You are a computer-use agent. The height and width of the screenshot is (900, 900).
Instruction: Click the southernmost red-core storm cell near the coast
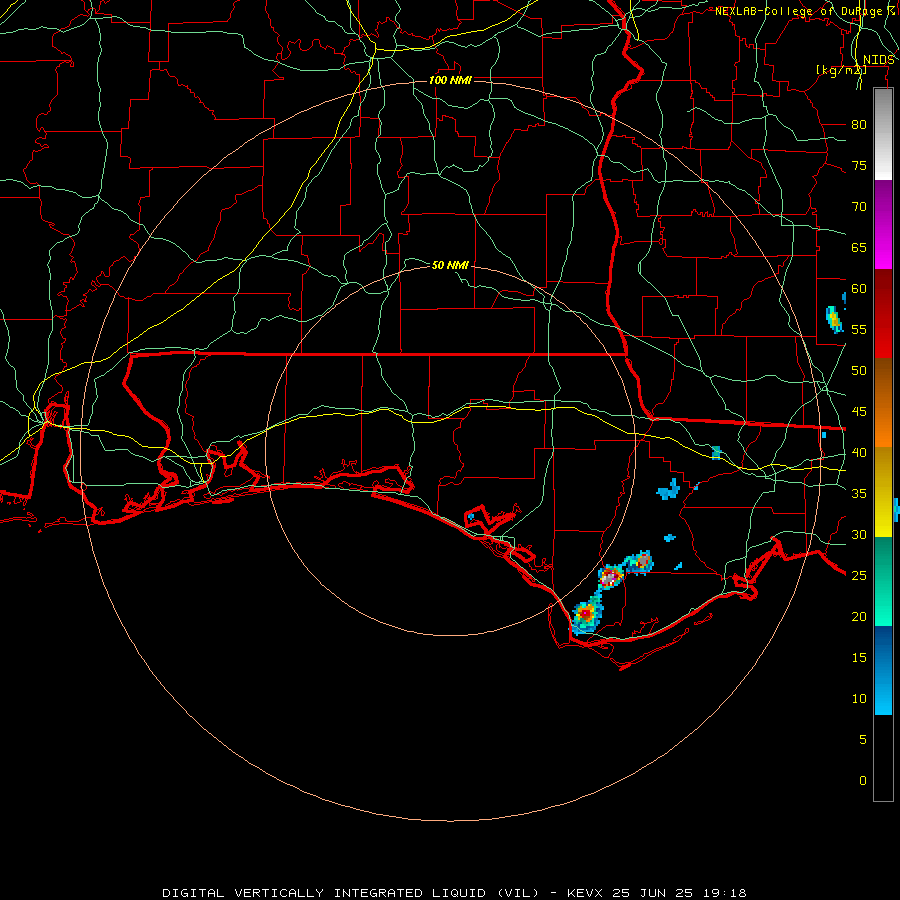click(586, 615)
